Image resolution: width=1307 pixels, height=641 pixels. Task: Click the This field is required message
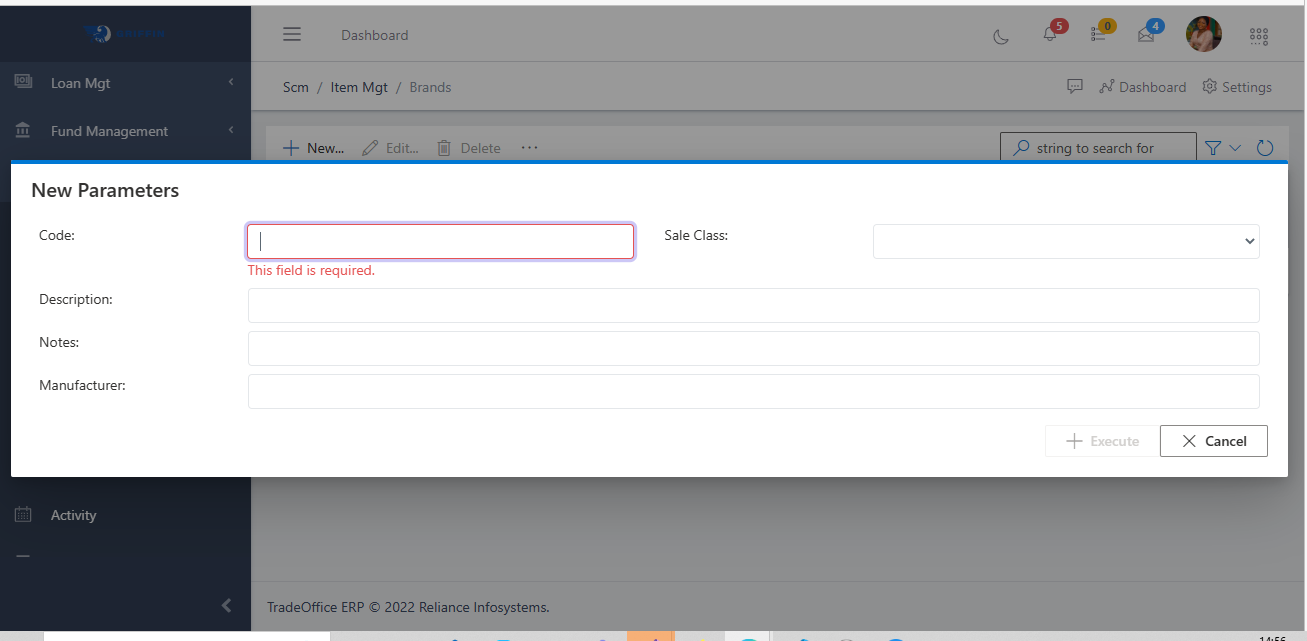311,270
